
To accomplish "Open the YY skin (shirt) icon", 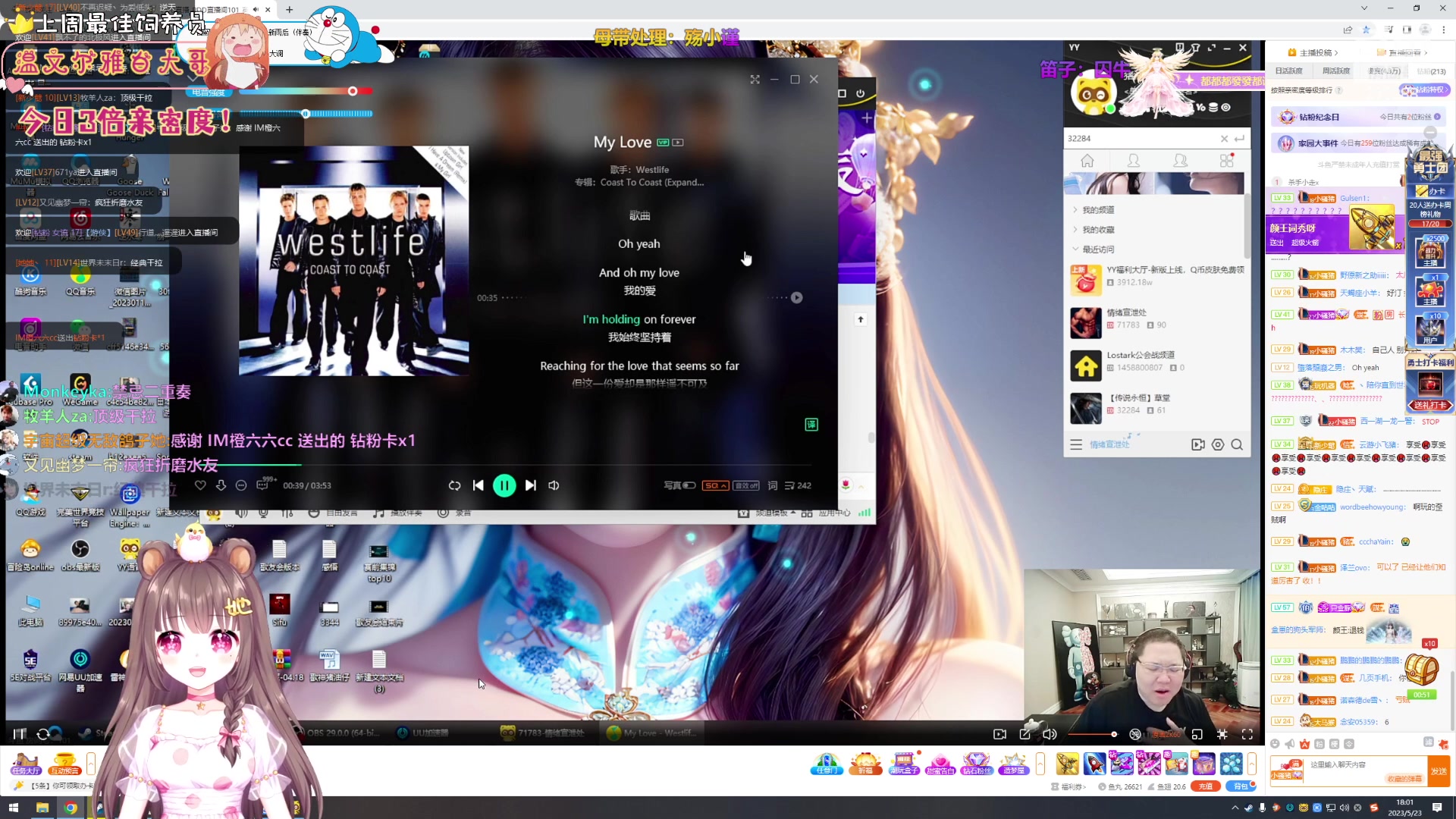I will click(x=1195, y=48).
